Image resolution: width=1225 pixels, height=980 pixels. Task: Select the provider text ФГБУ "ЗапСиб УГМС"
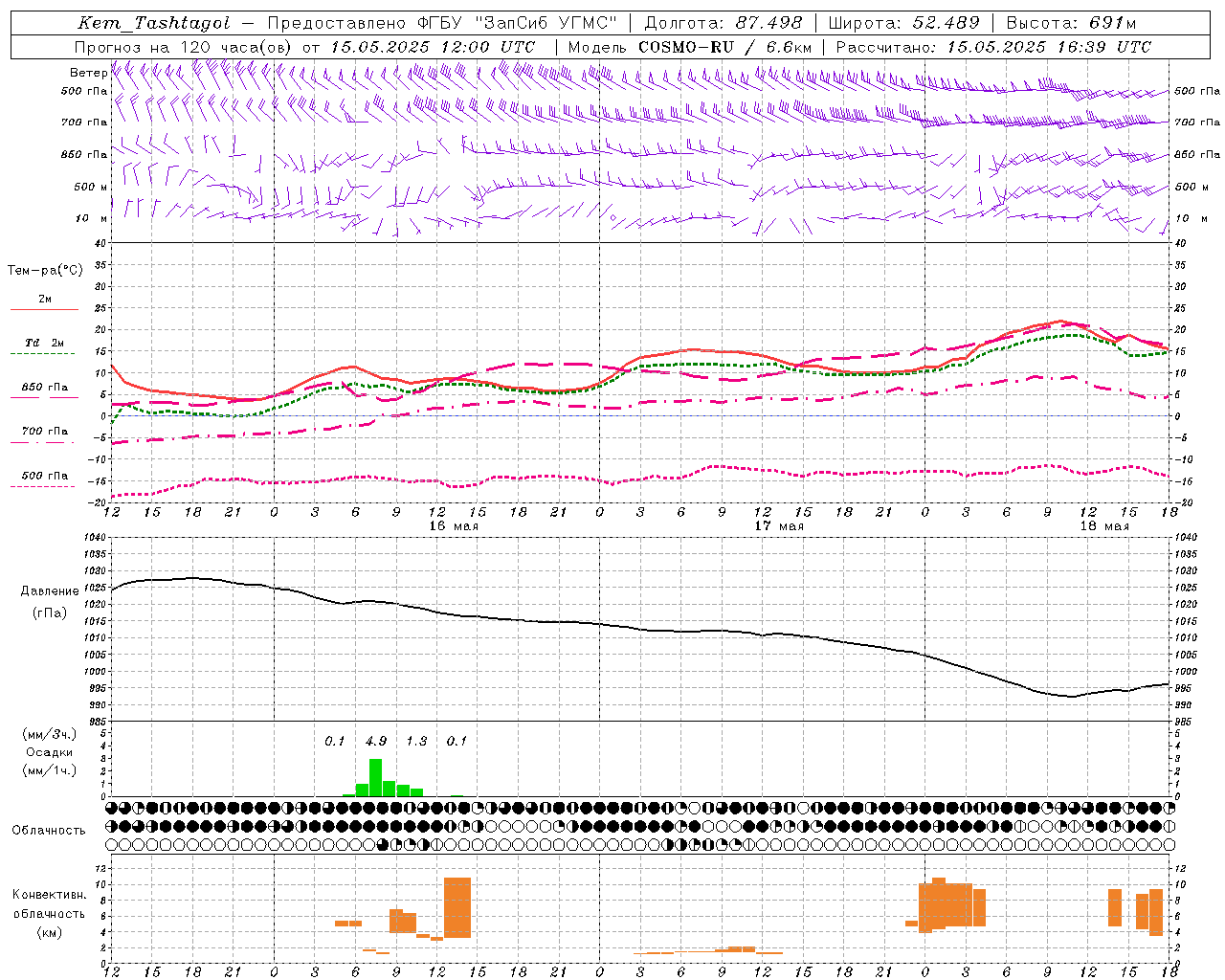pos(518,23)
